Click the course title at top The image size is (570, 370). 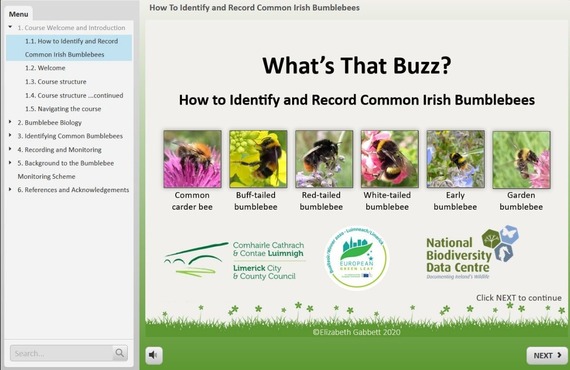click(x=254, y=8)
